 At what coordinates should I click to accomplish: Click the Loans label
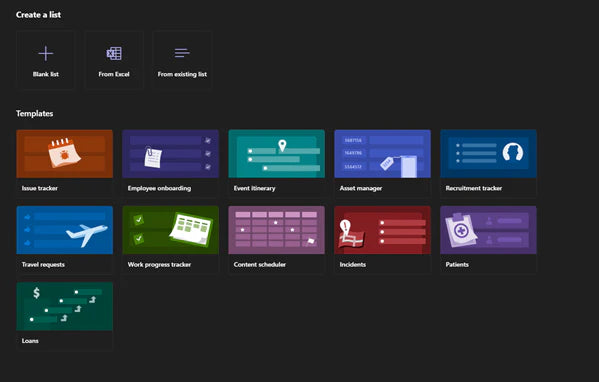(30, 341)
